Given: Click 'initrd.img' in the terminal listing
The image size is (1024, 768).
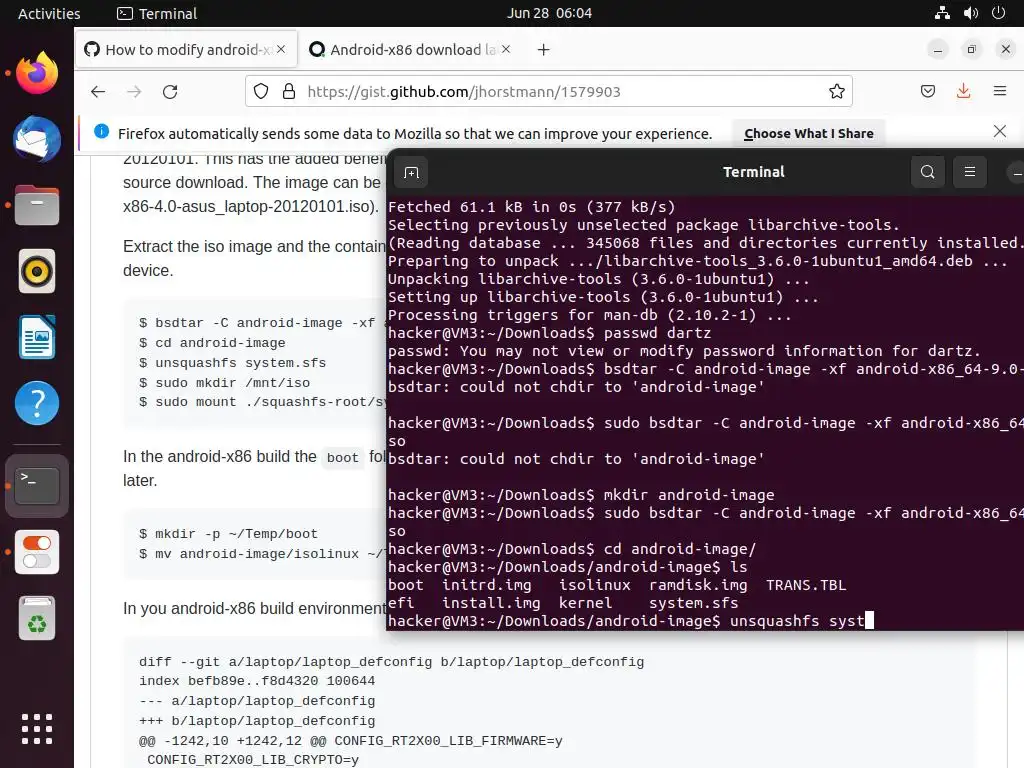Looking at the screenshot, I should 487,585.
